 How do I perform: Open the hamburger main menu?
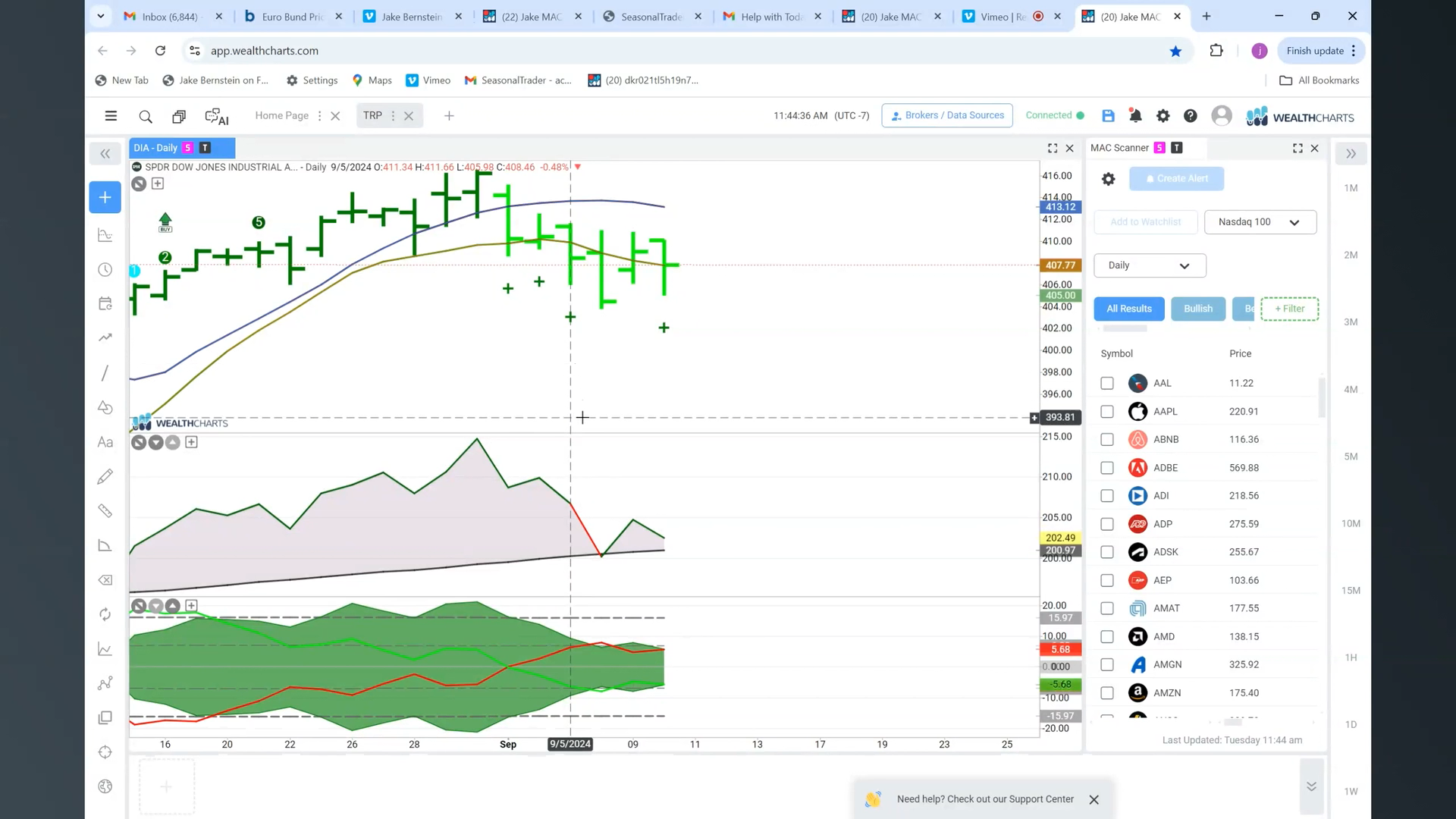coord(111,116)
